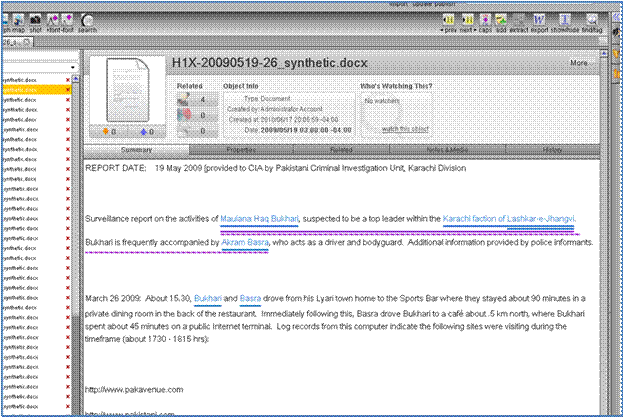
Task: Switch to the Properties tab
Action: point(241,150)
